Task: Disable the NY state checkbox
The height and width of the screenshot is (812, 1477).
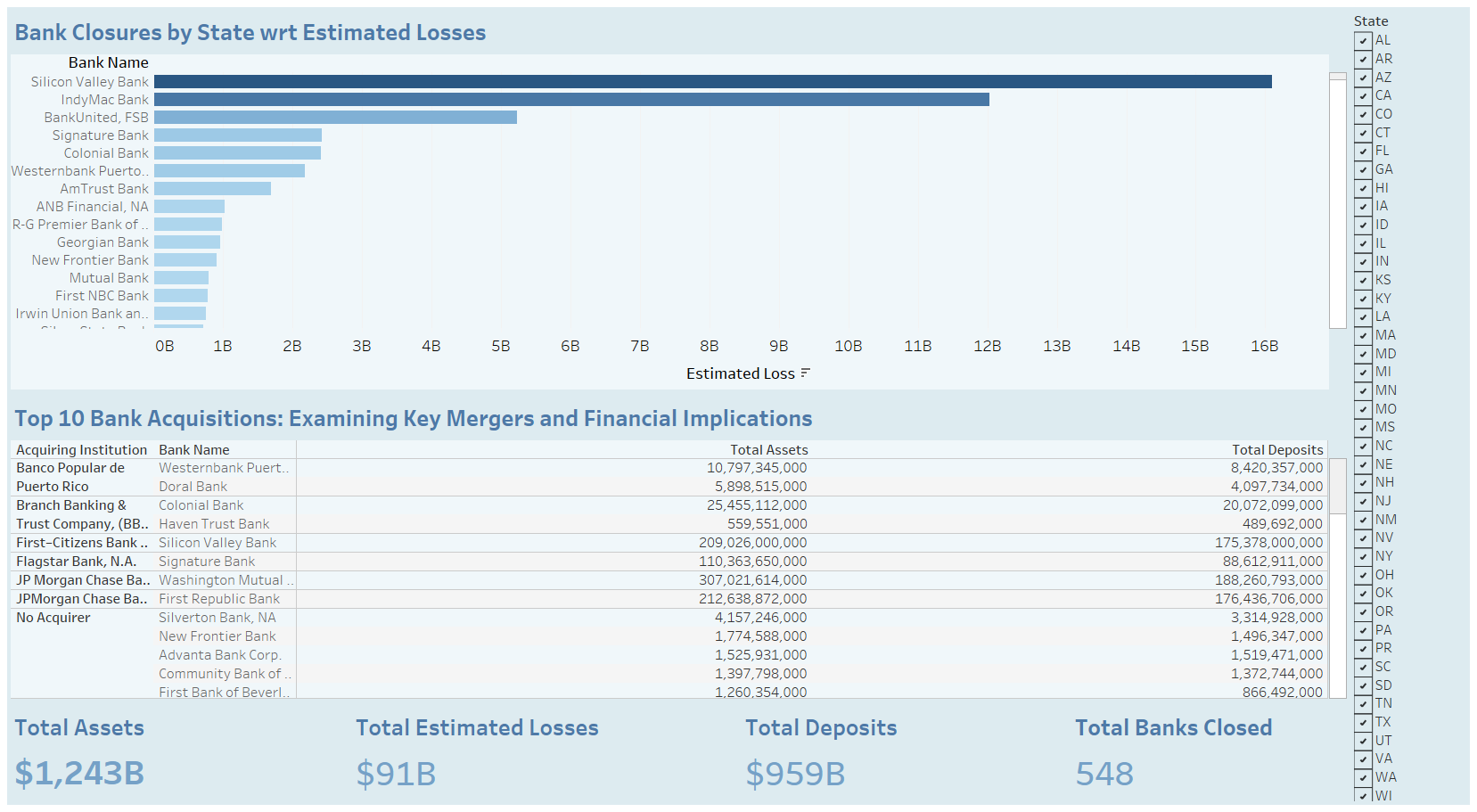Action: coord(1363,556)
